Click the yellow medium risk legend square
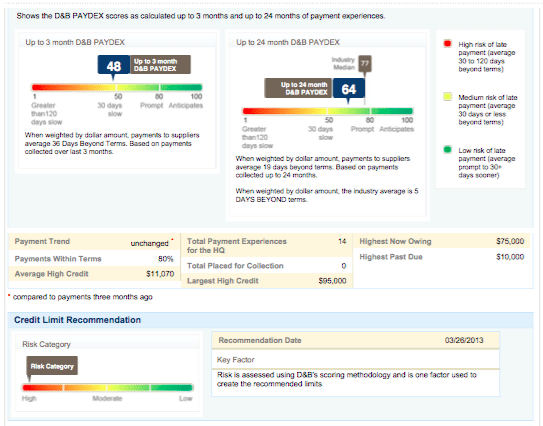The height and width of the screenshot is (426, 543). 447,97
